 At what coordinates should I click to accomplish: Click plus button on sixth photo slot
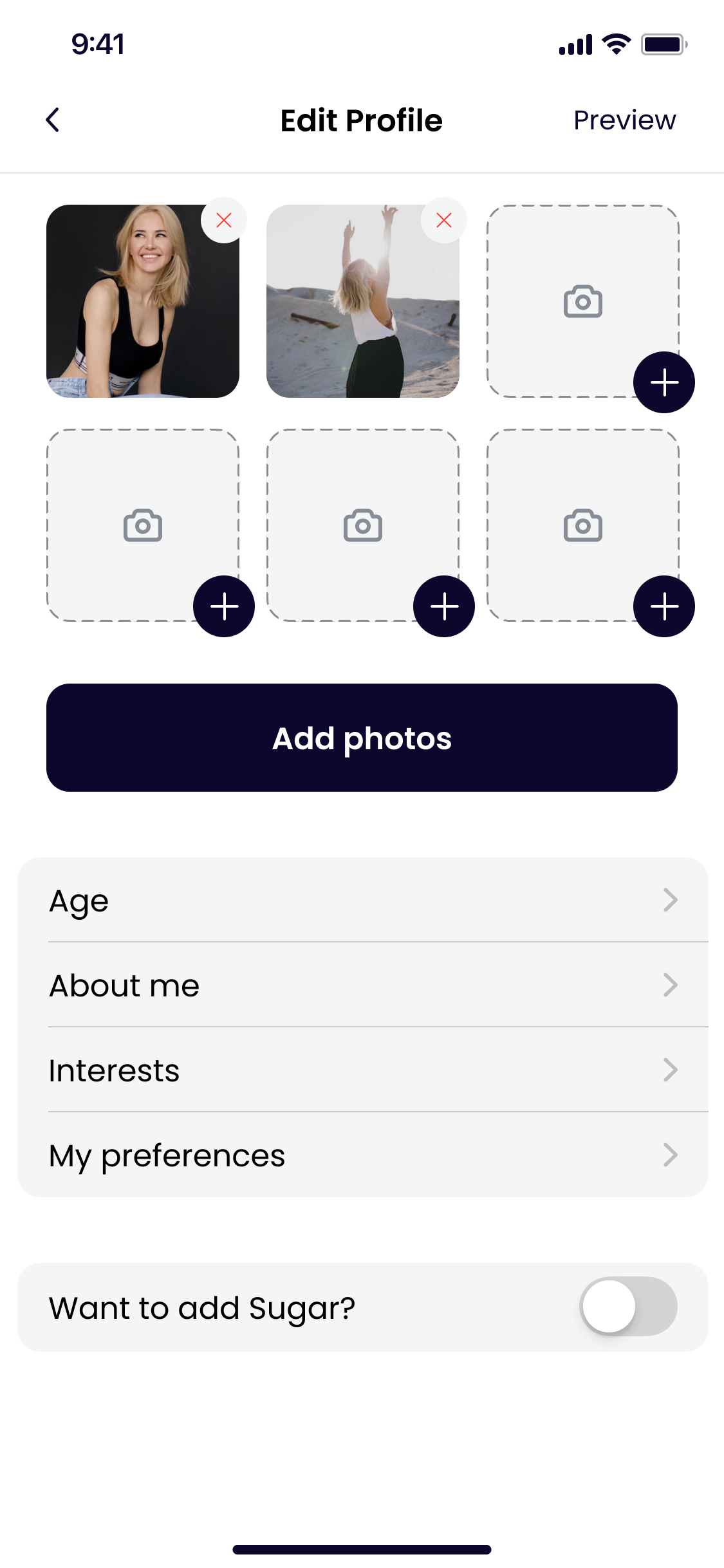664,606
